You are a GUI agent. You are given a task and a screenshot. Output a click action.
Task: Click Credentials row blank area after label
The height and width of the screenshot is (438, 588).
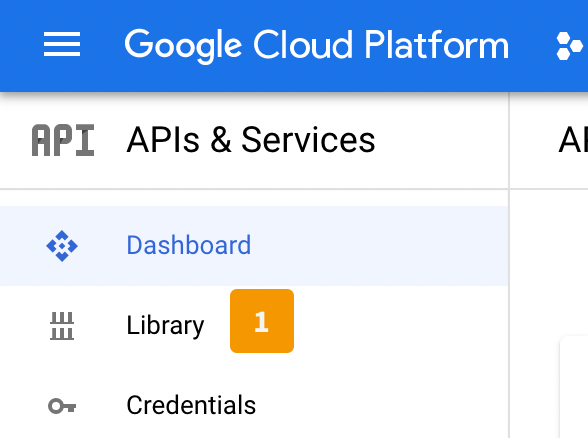pos(382,405)
